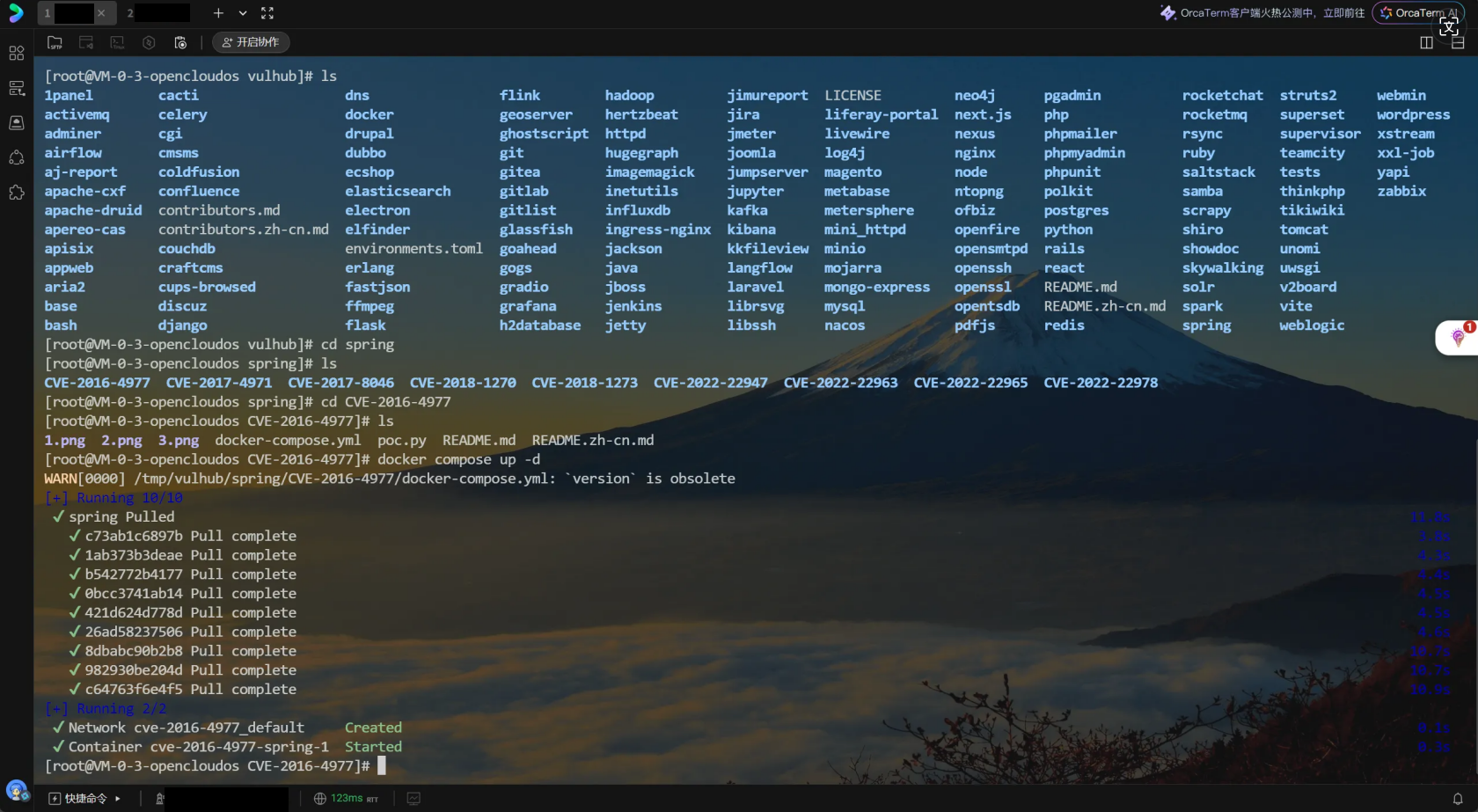Image resolution: width=1478 pixels, height=812 pixels.
Task: Click the terminal command toolbar icon
Action: click(117, 42)
